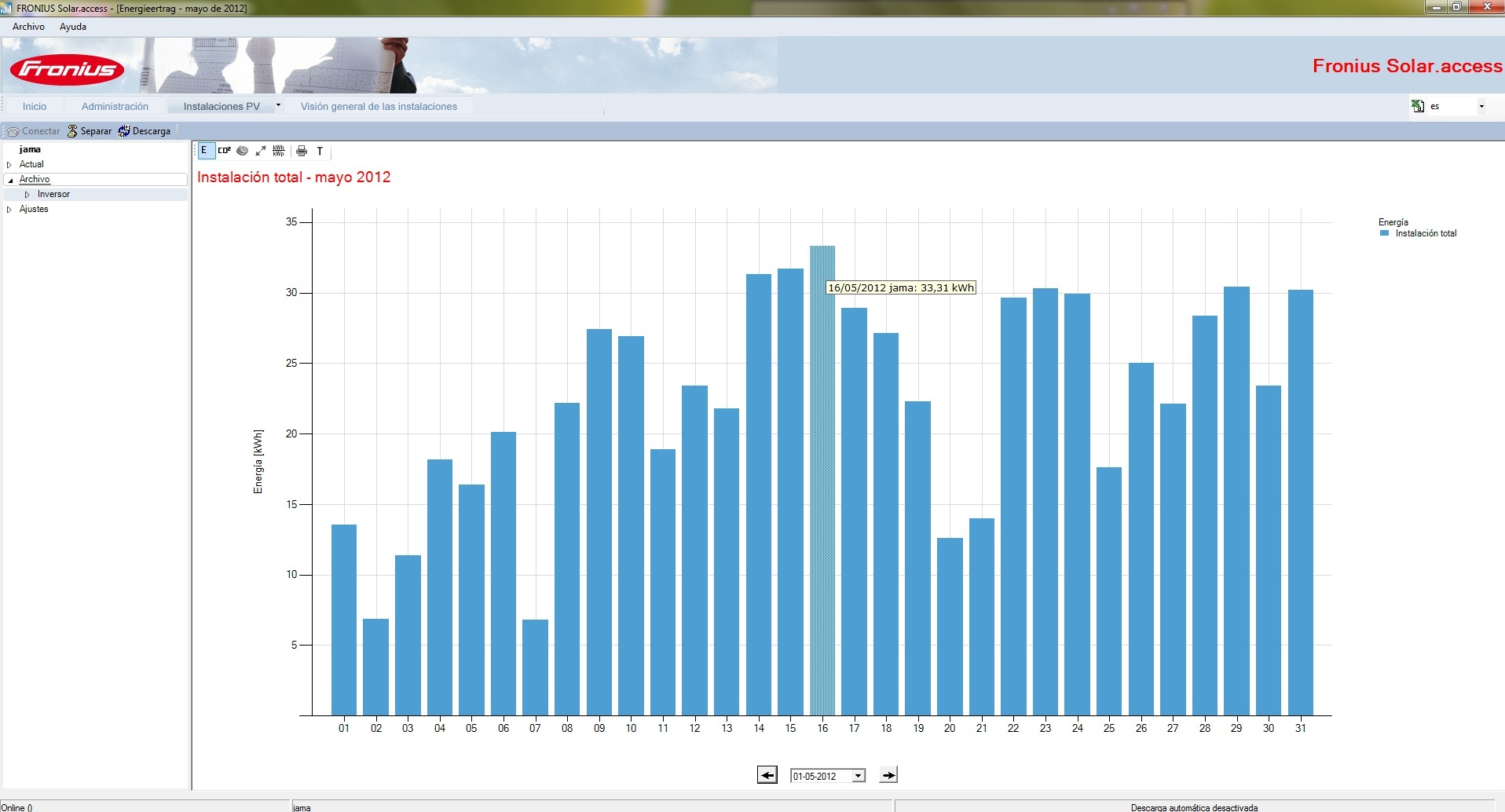The height and width of the screenshot is (812, 1505).
Task: Click the Instalación total legend color swatch
Action: coord(1384,233)
